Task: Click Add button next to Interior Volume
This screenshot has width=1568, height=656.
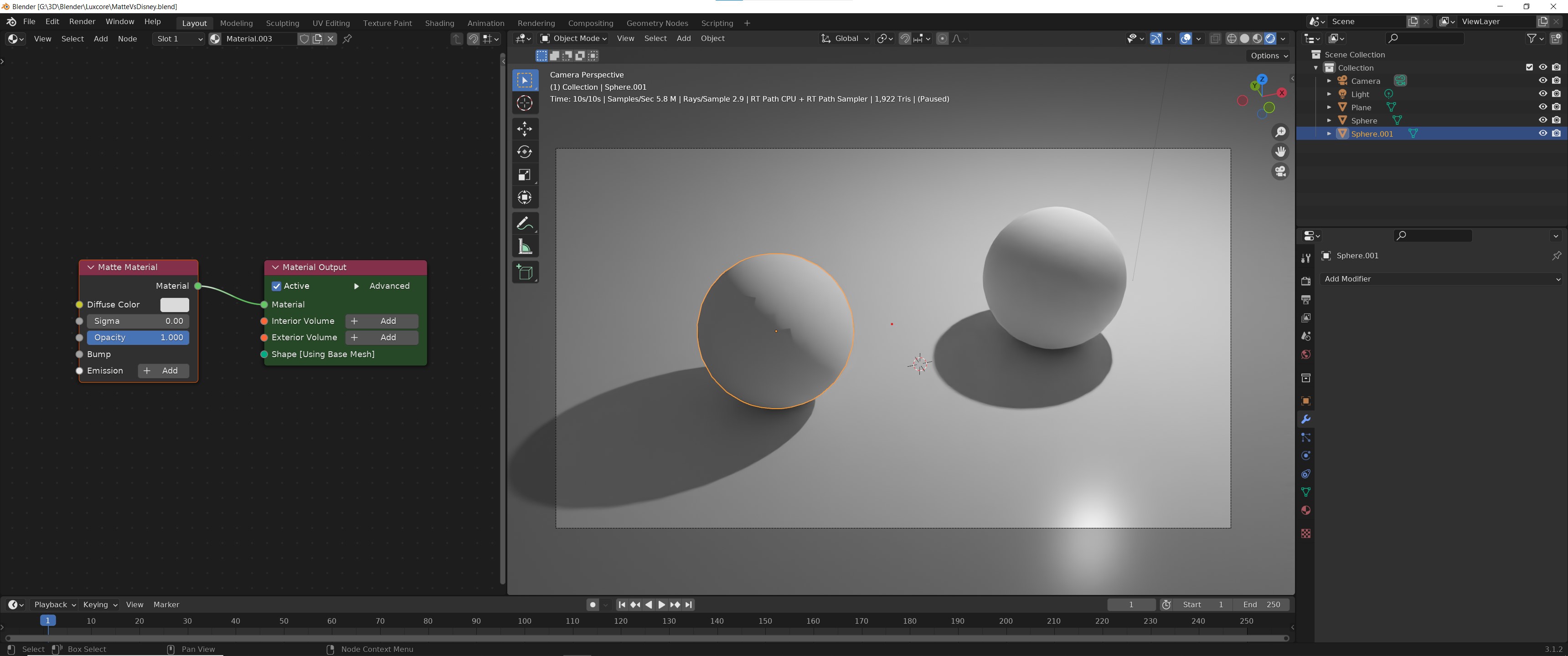Action: (x=382, y=321)
